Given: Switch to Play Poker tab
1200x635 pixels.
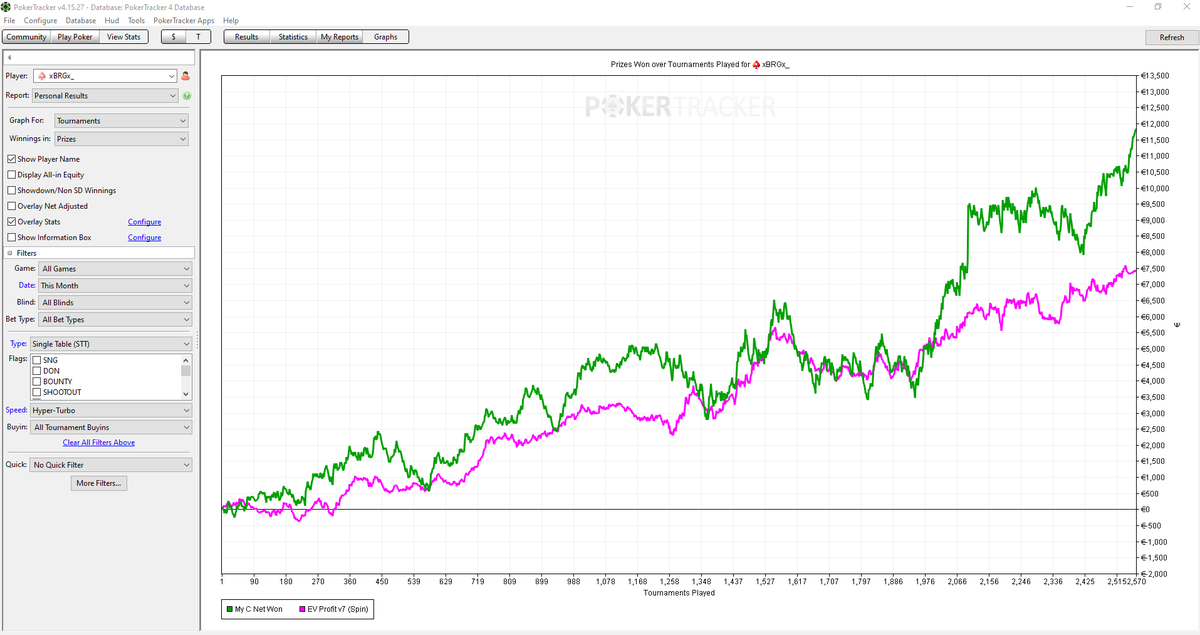Looking at the screenshot, I should coord(75,37).
